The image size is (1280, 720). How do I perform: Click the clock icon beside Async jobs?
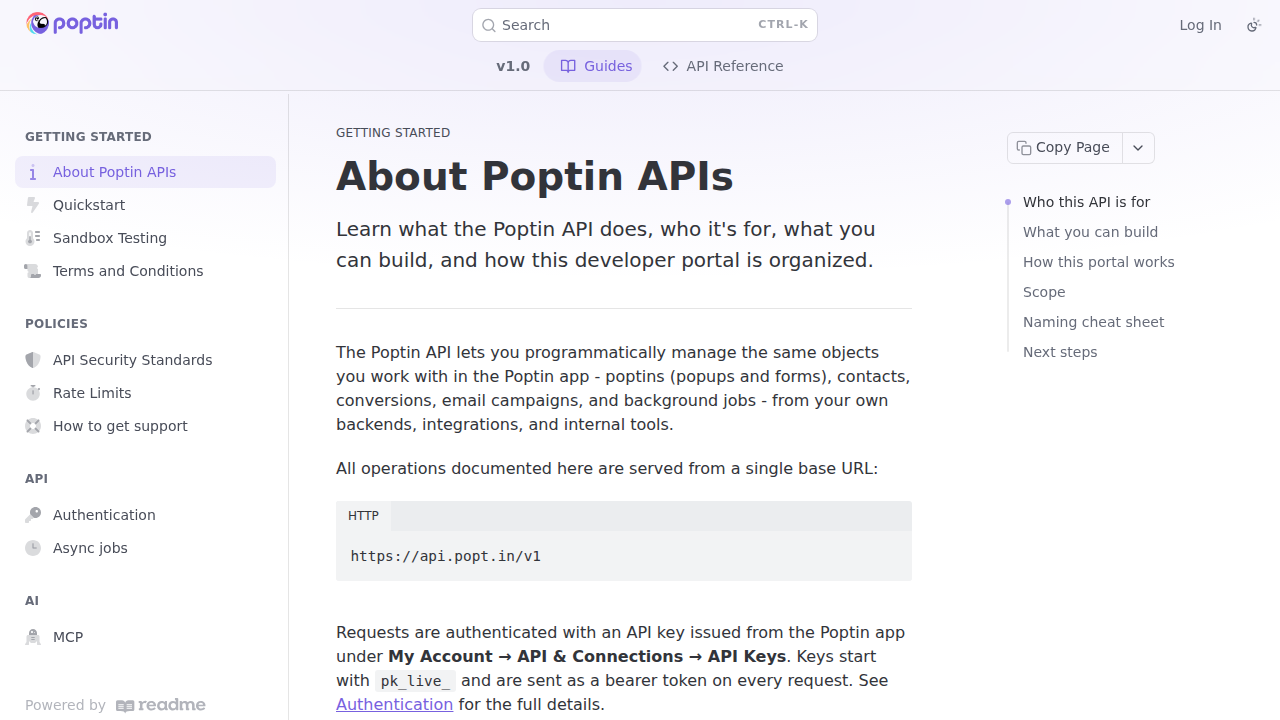coord(33,548)
